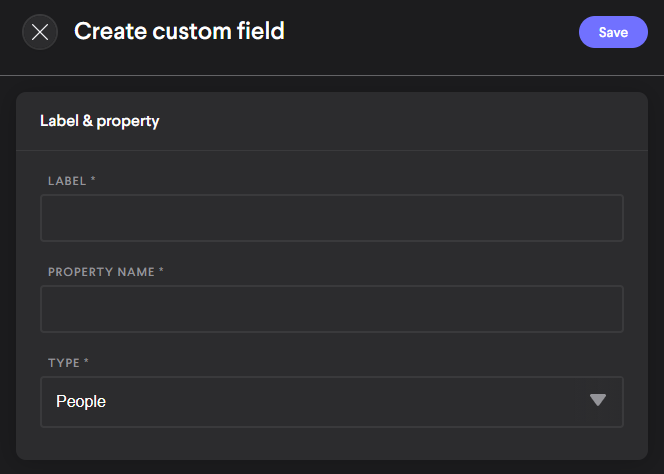Expand the People type combo box
The image size is (664, 474).
pos(331,401)
